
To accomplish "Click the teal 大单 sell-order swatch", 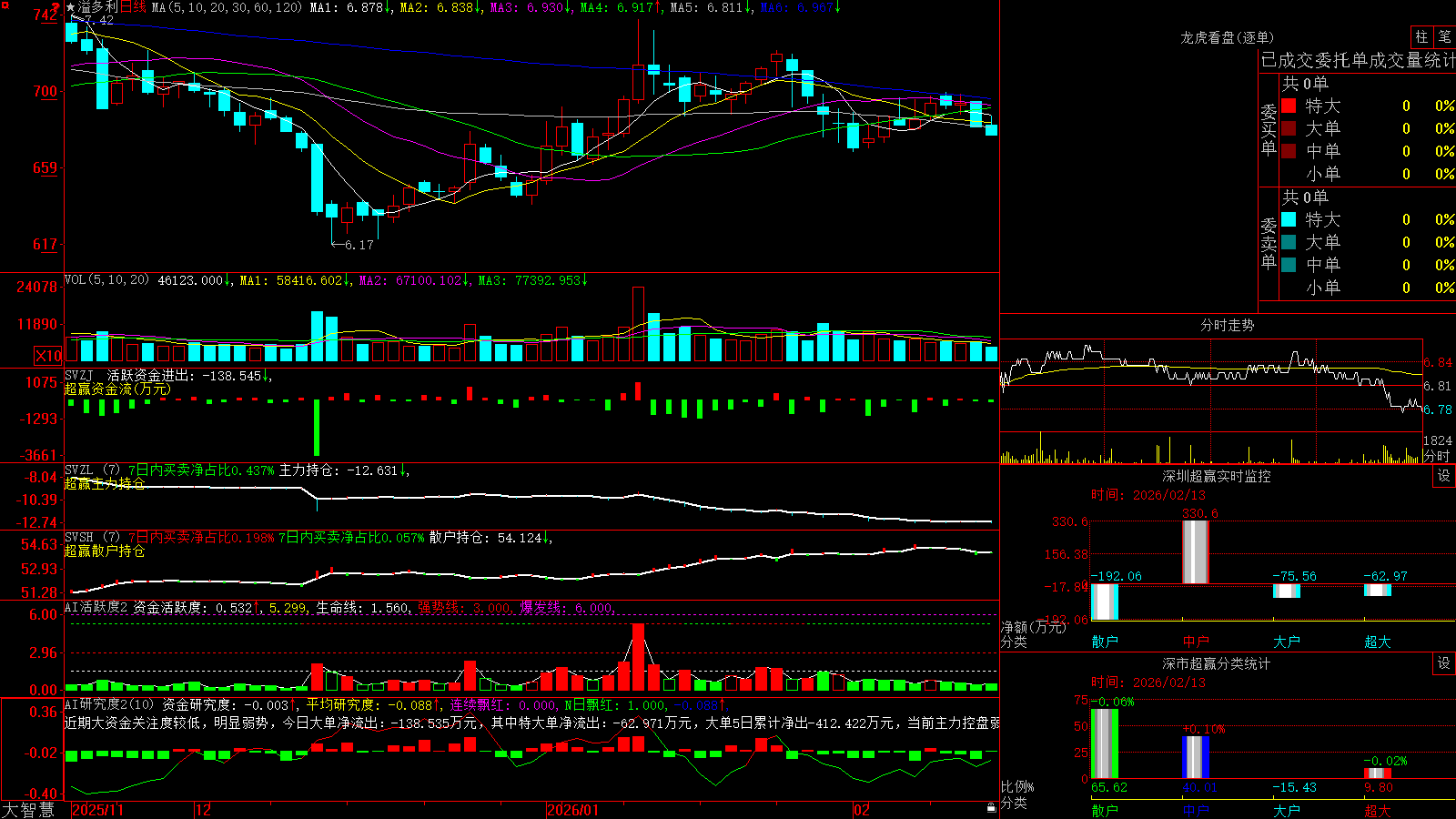I will 1289,242.
